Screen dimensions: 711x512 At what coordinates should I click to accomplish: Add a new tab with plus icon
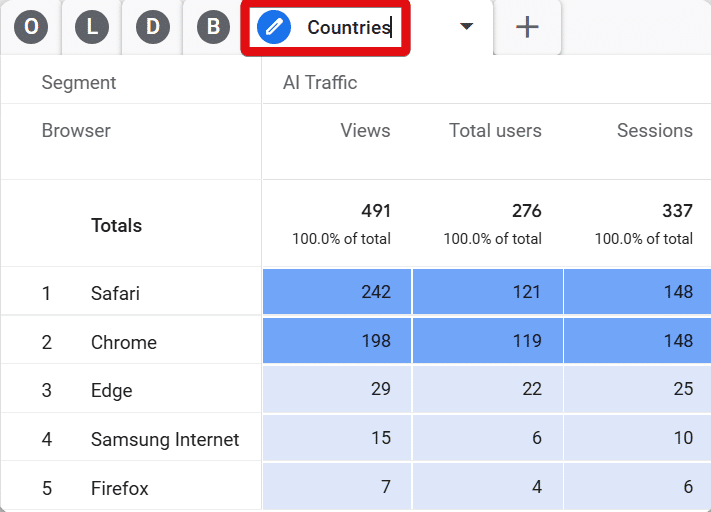coord(527,27)
